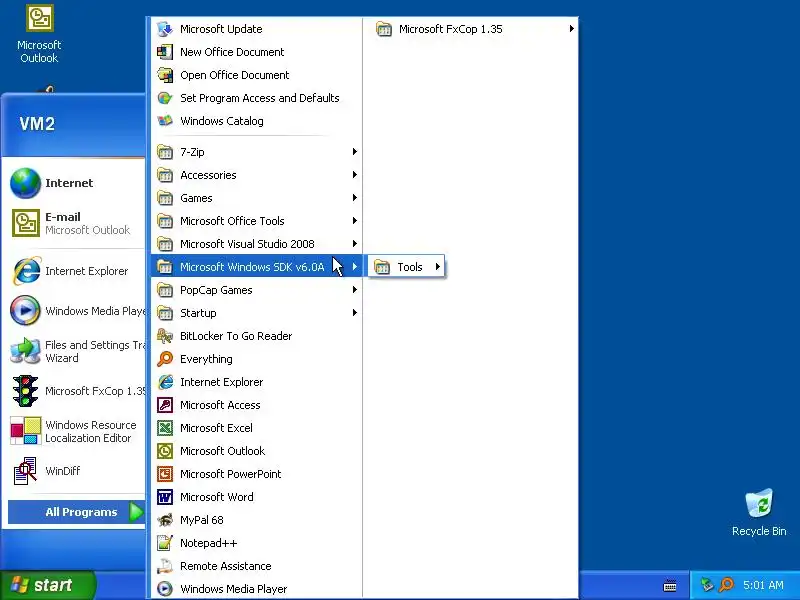The image size is (800, 600).
Task: Expand the Accessories submenu arrow
Action: point(355,174)
